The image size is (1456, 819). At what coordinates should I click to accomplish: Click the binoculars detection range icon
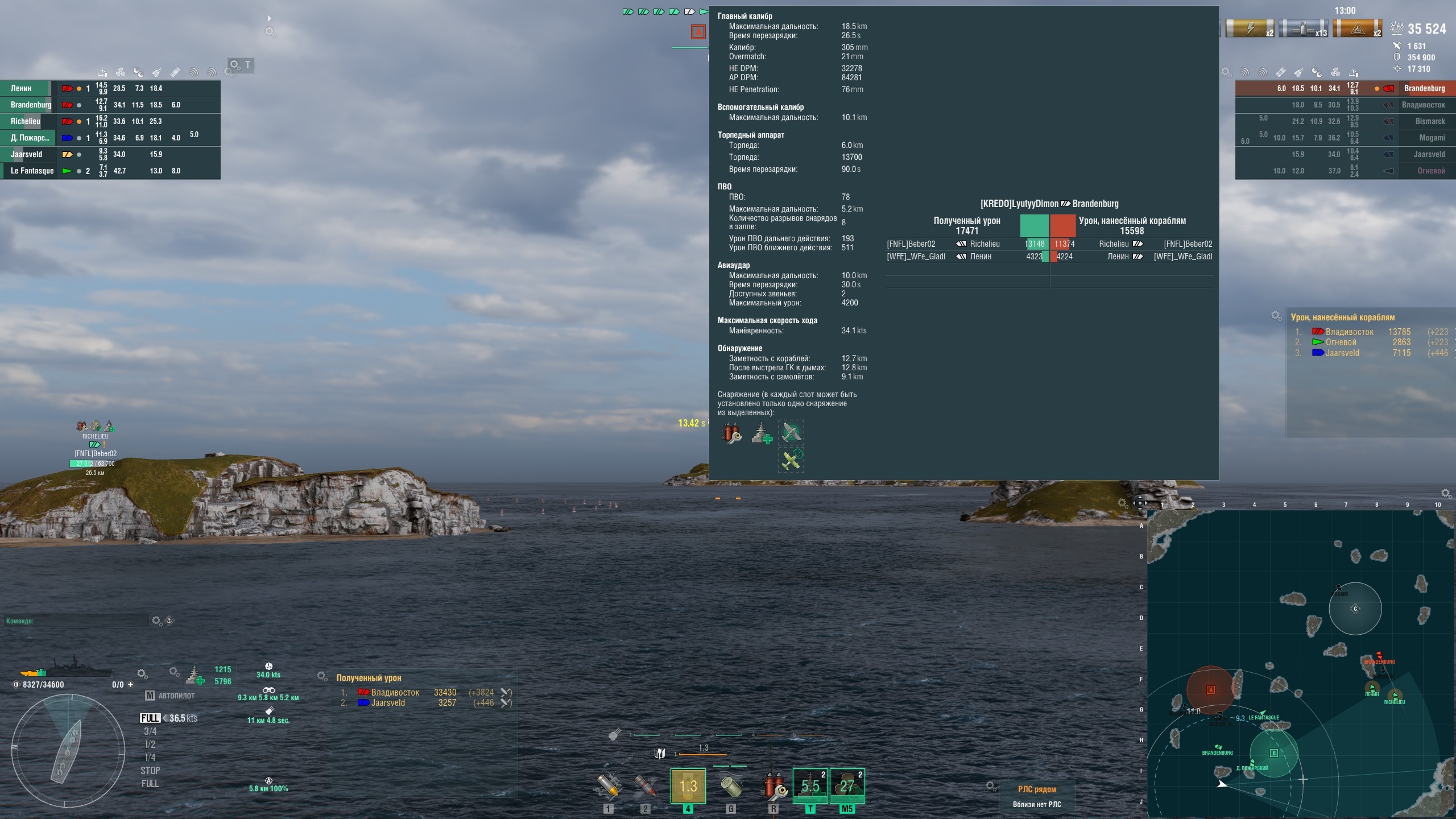click(x=268, y=690)
